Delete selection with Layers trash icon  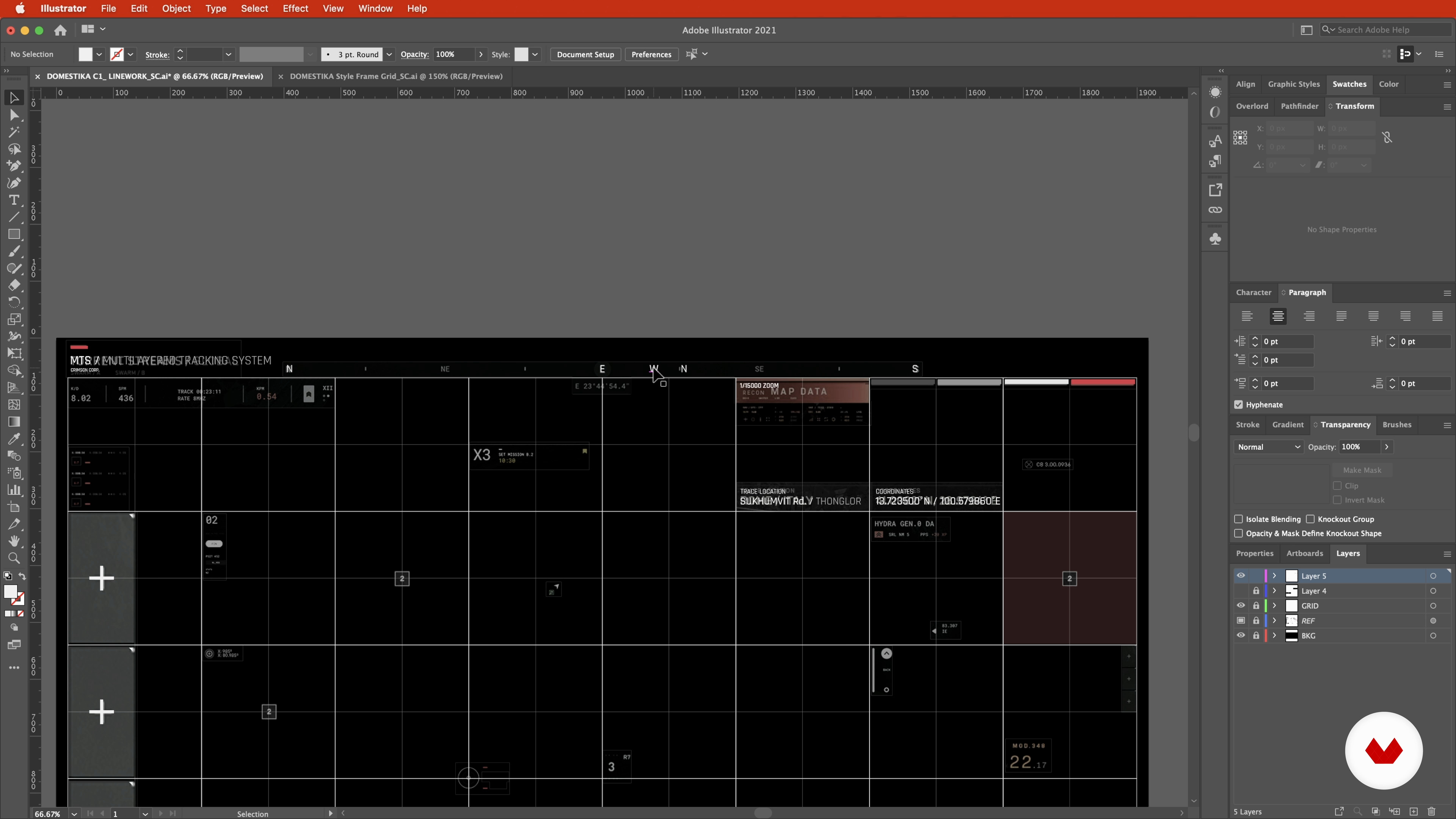tap(1432, 812)
